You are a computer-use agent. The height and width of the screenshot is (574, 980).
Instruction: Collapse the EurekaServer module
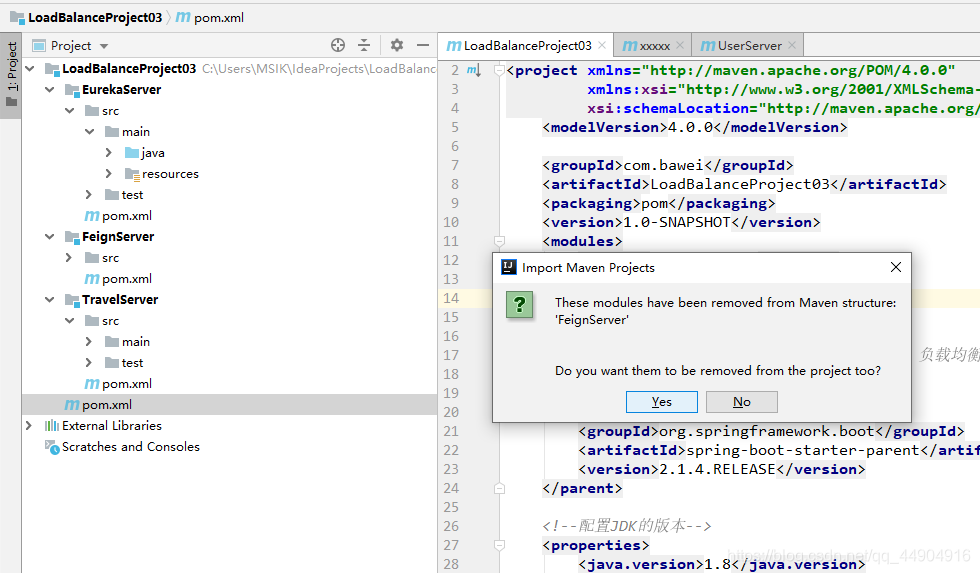coord(49,89)
